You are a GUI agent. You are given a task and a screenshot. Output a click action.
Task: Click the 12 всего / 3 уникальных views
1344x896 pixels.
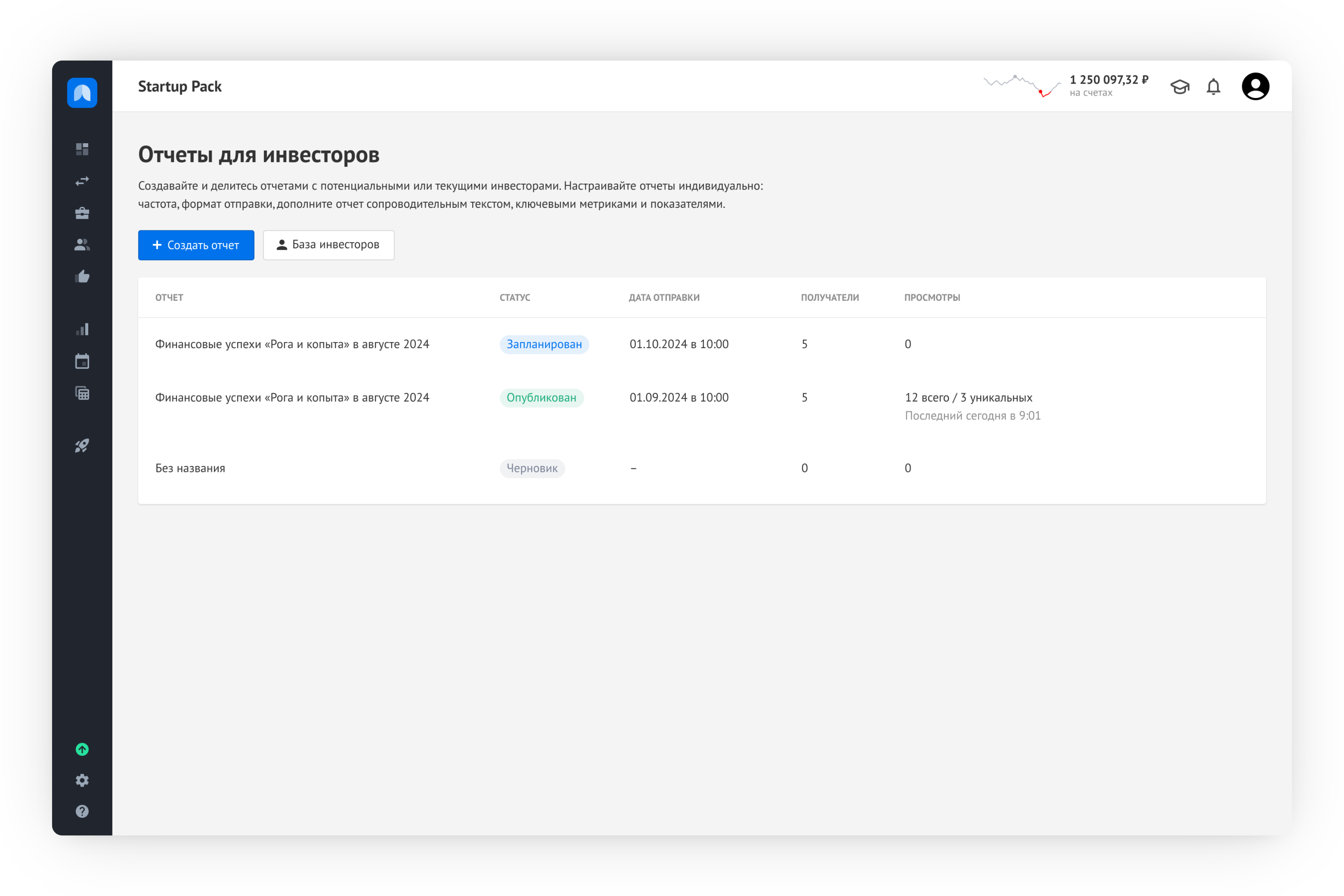coord(969,397)
